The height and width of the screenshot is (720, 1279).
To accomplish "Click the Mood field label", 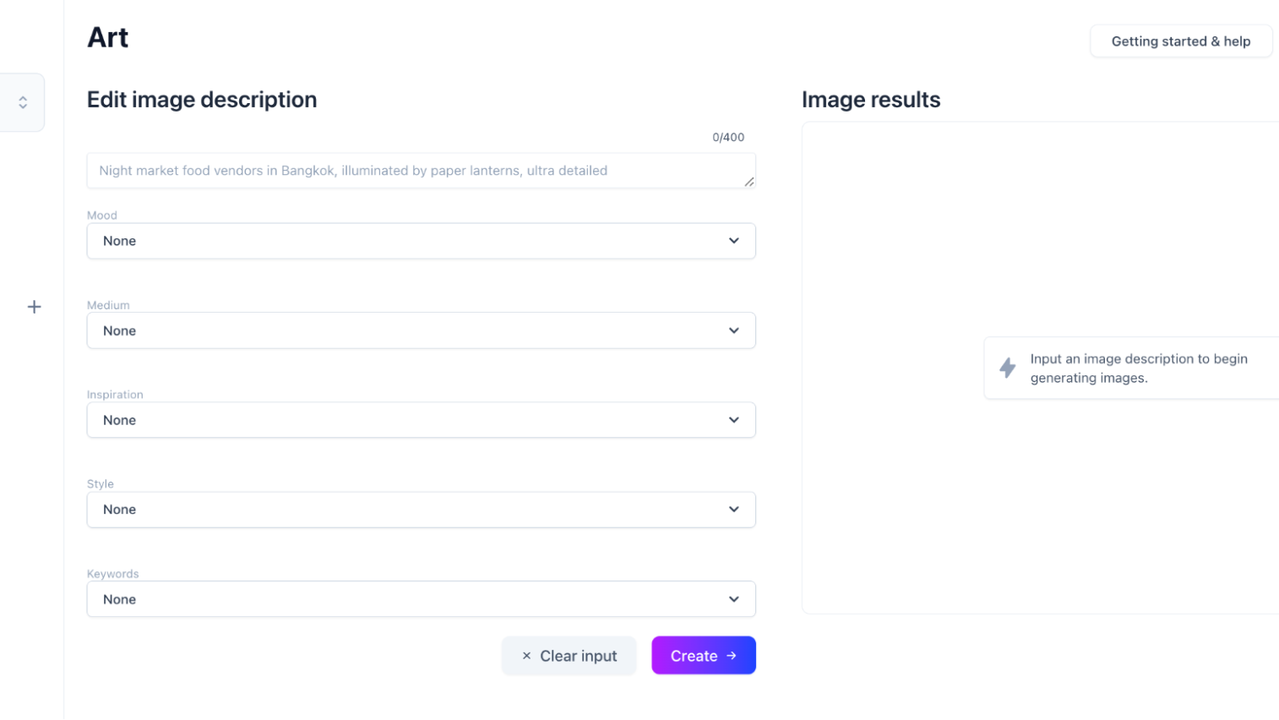I will pyautogui.click(x=102, y=215).
